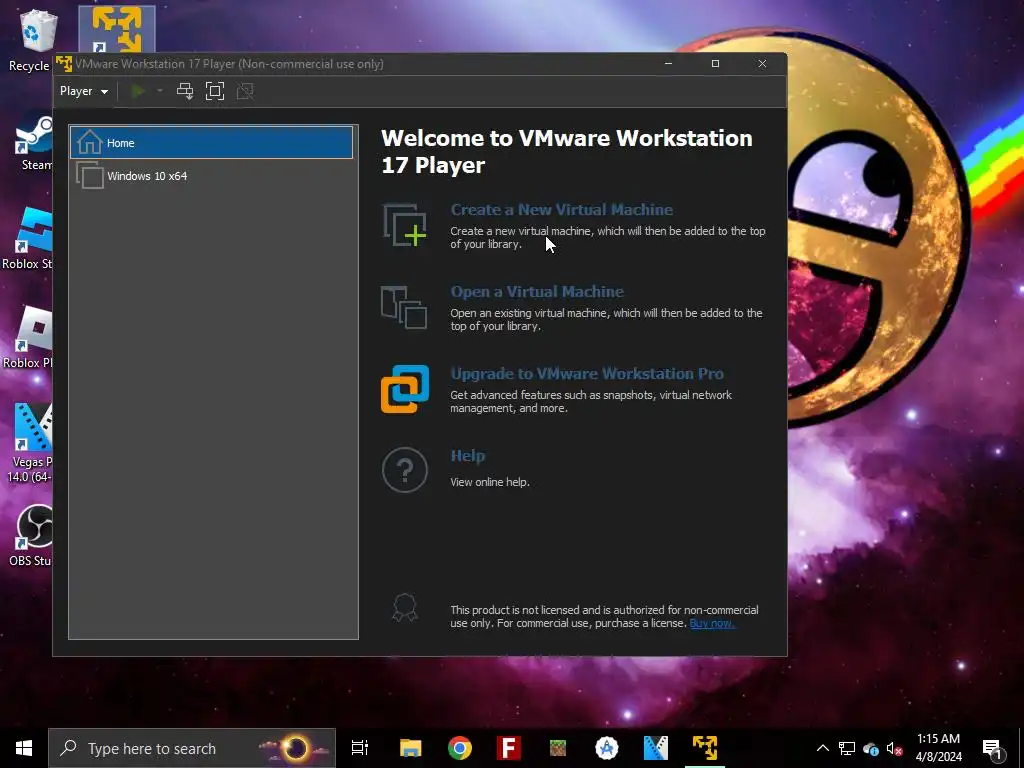Select the VMware shortcut on the desktop
The image size is (1024, 768).
click(x=117, y=29)
